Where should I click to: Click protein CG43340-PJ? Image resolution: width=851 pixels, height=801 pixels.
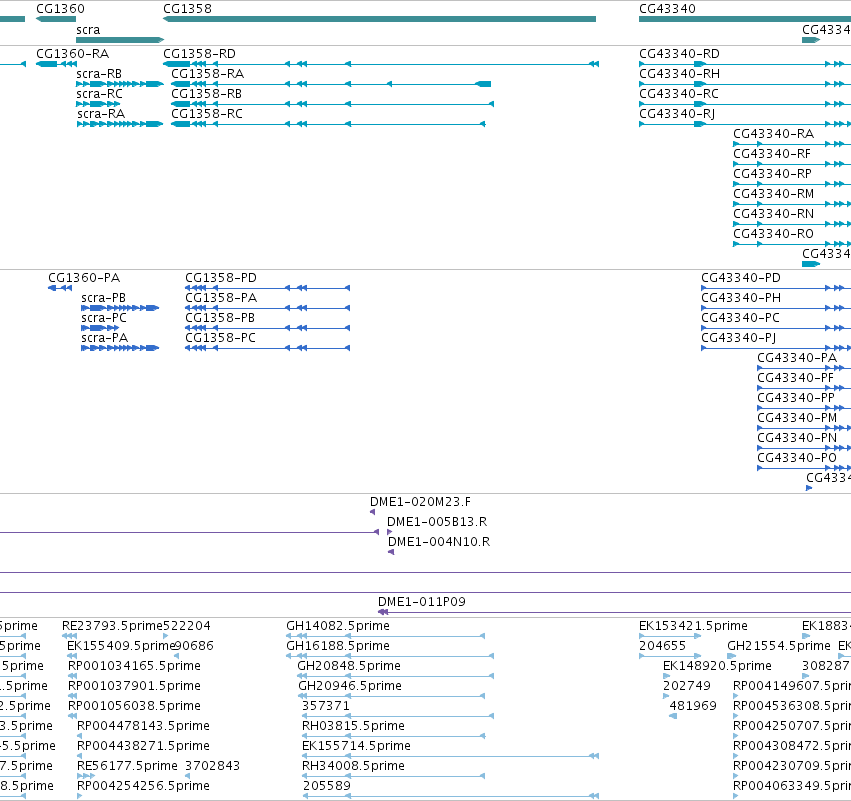(739, 338)
